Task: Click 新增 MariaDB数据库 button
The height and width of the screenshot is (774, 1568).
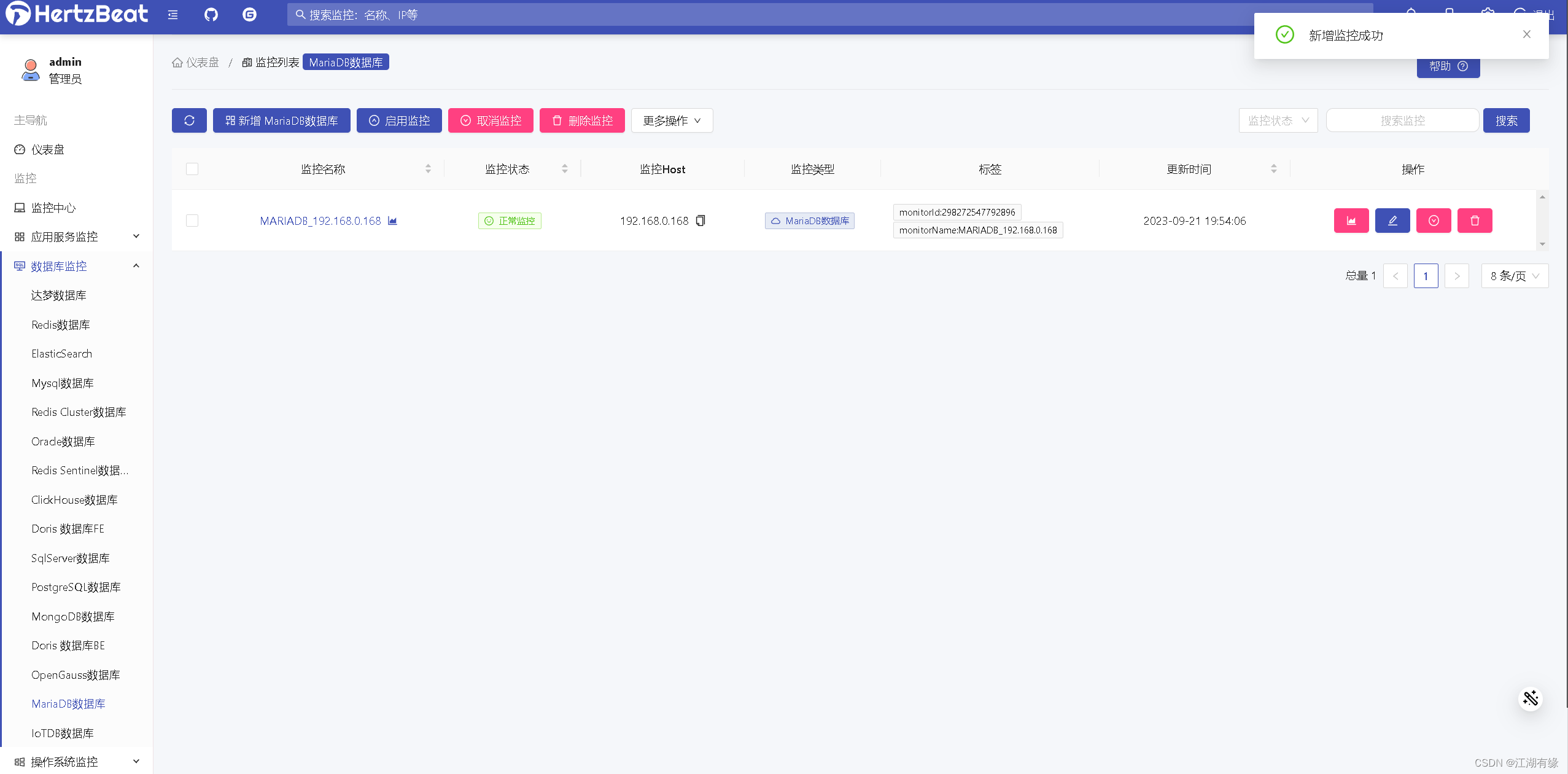Action: point(282,120)
